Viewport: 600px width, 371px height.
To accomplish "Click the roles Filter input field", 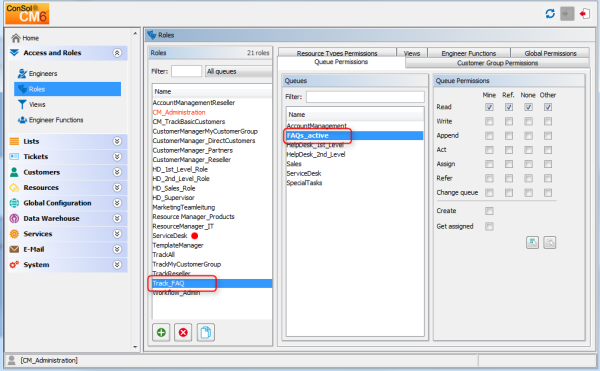I will 186,72.
